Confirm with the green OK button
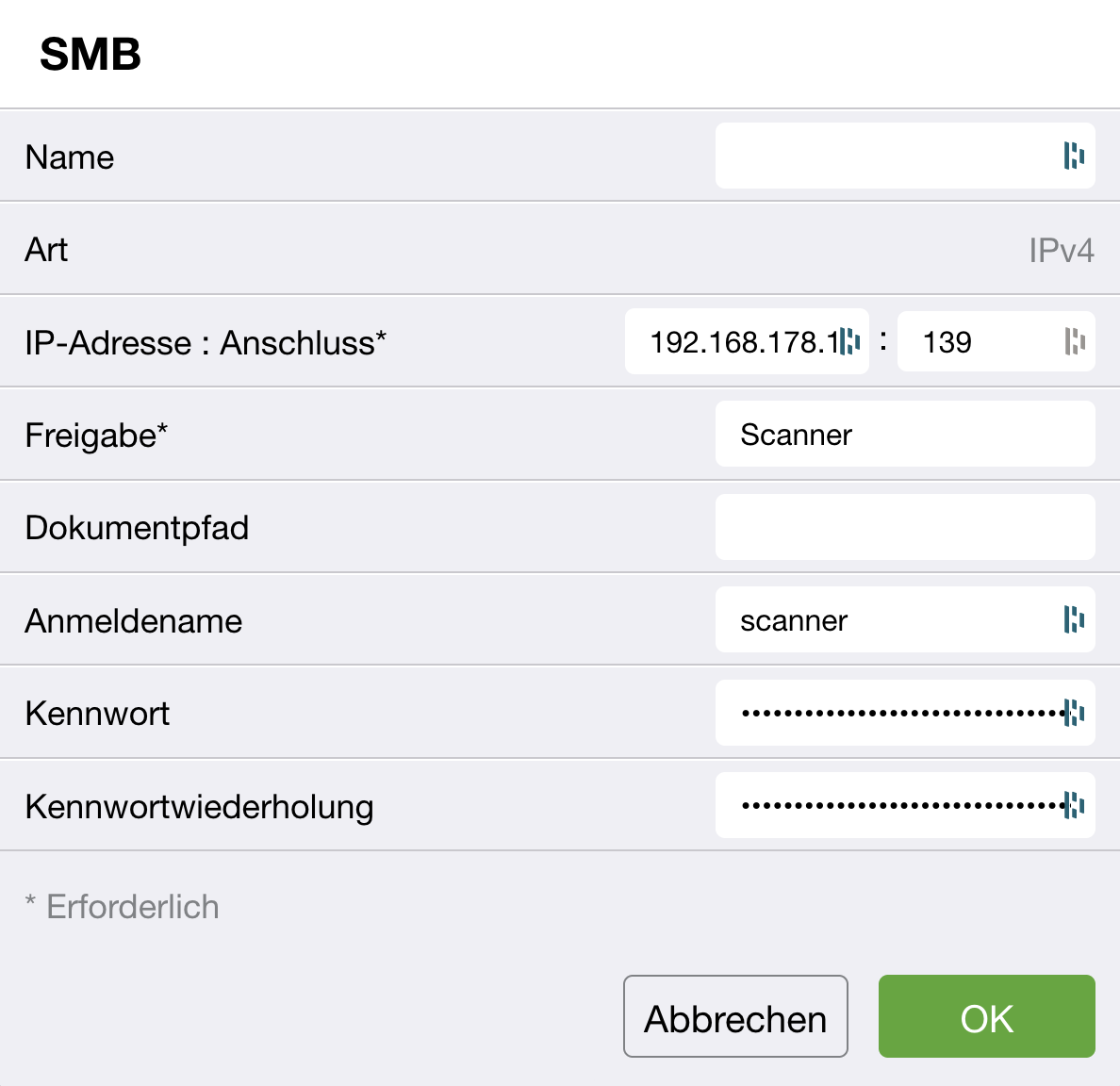Image resolution: width=1120 pixels, height=1086 pixels. point(986,1016)
